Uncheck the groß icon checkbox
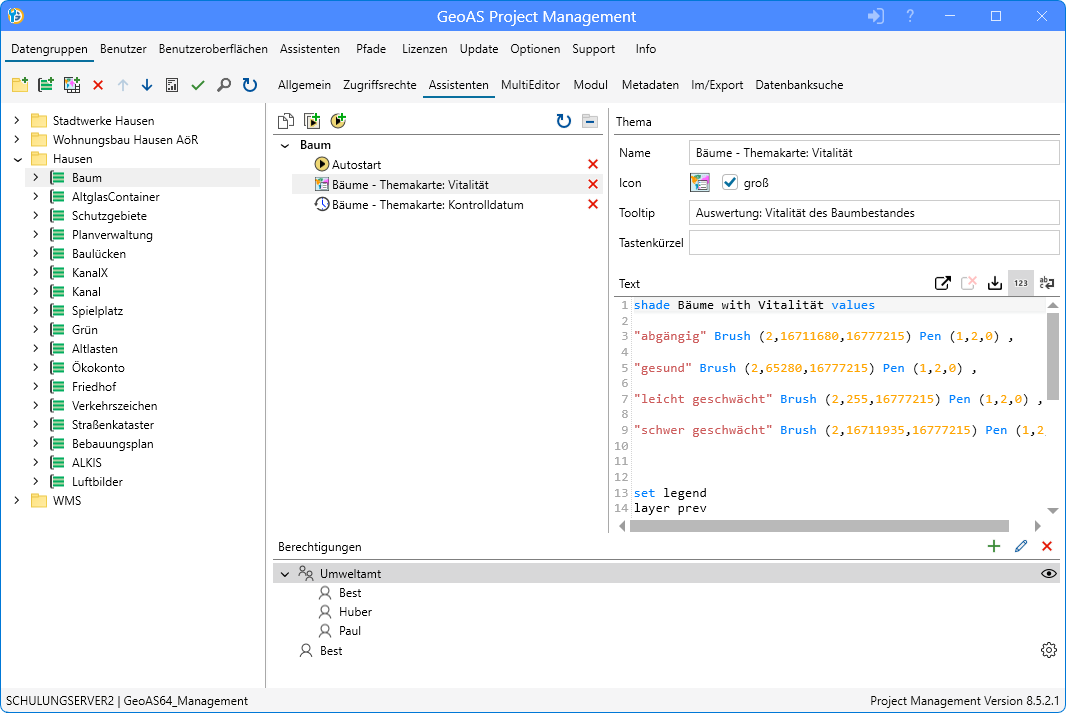Screen dimensions: 1066x713 tap(729, 183)
